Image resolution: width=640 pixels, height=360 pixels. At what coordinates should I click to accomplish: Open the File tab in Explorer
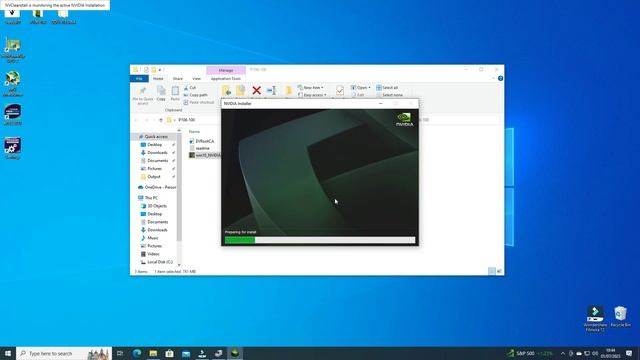click(139, 78)
